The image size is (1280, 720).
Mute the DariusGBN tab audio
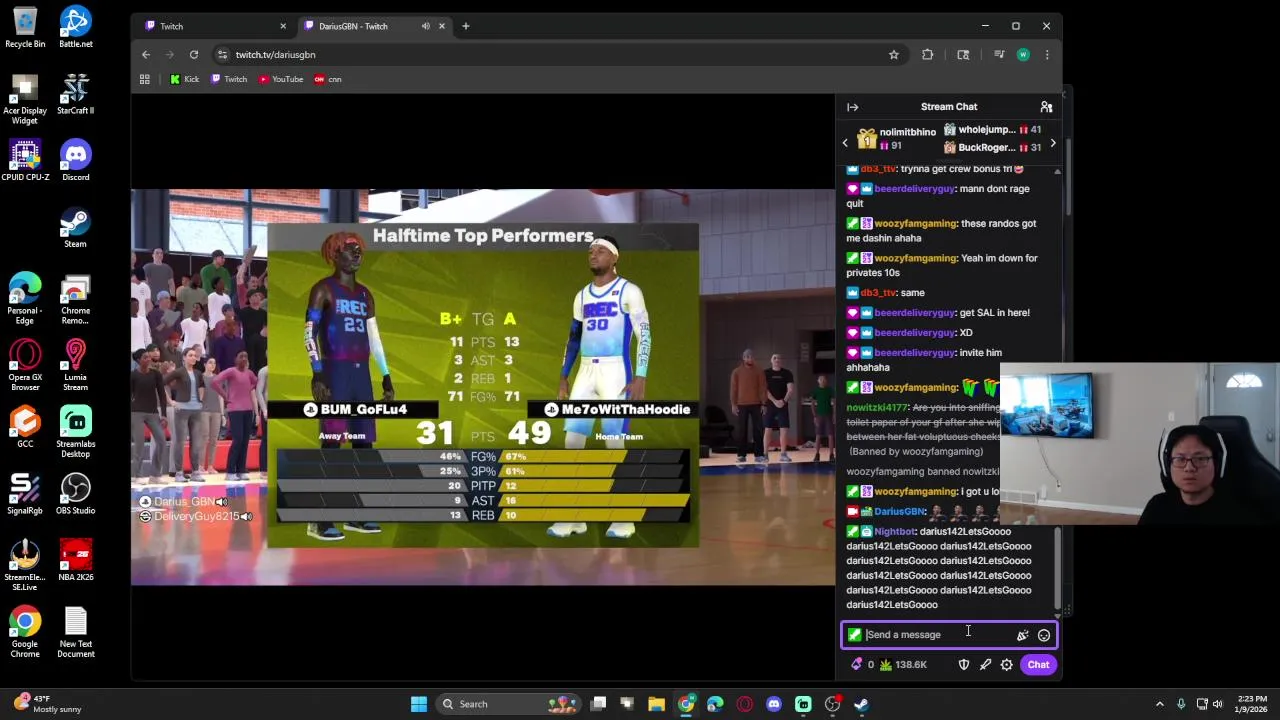pyautogui.click(x=426, y=26)
